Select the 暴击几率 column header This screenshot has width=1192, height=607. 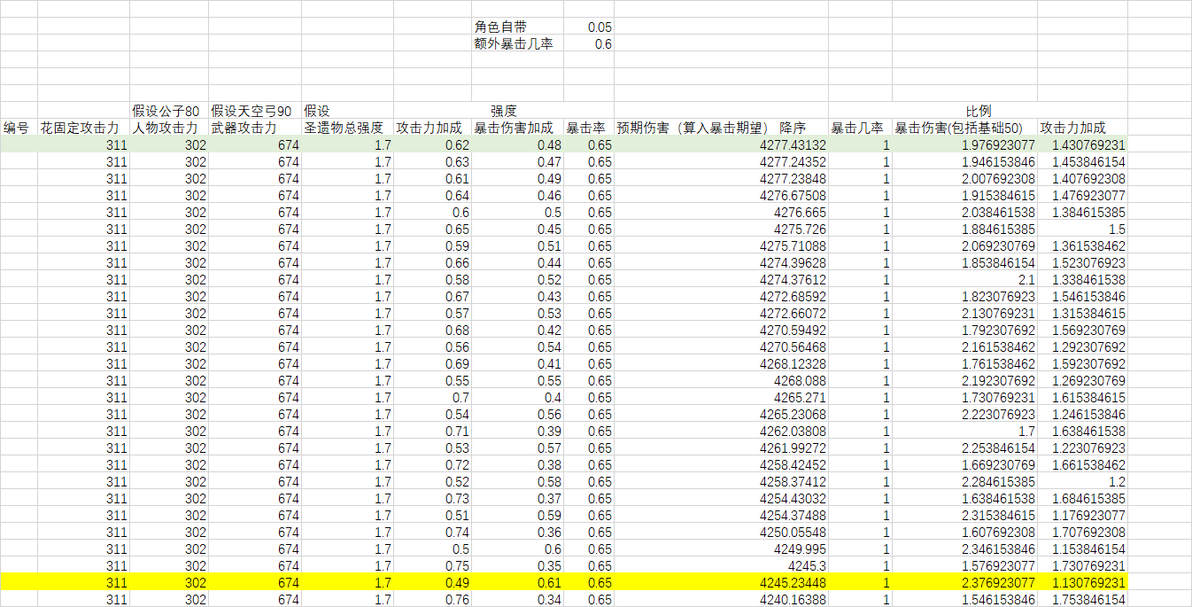coord(861,127)
